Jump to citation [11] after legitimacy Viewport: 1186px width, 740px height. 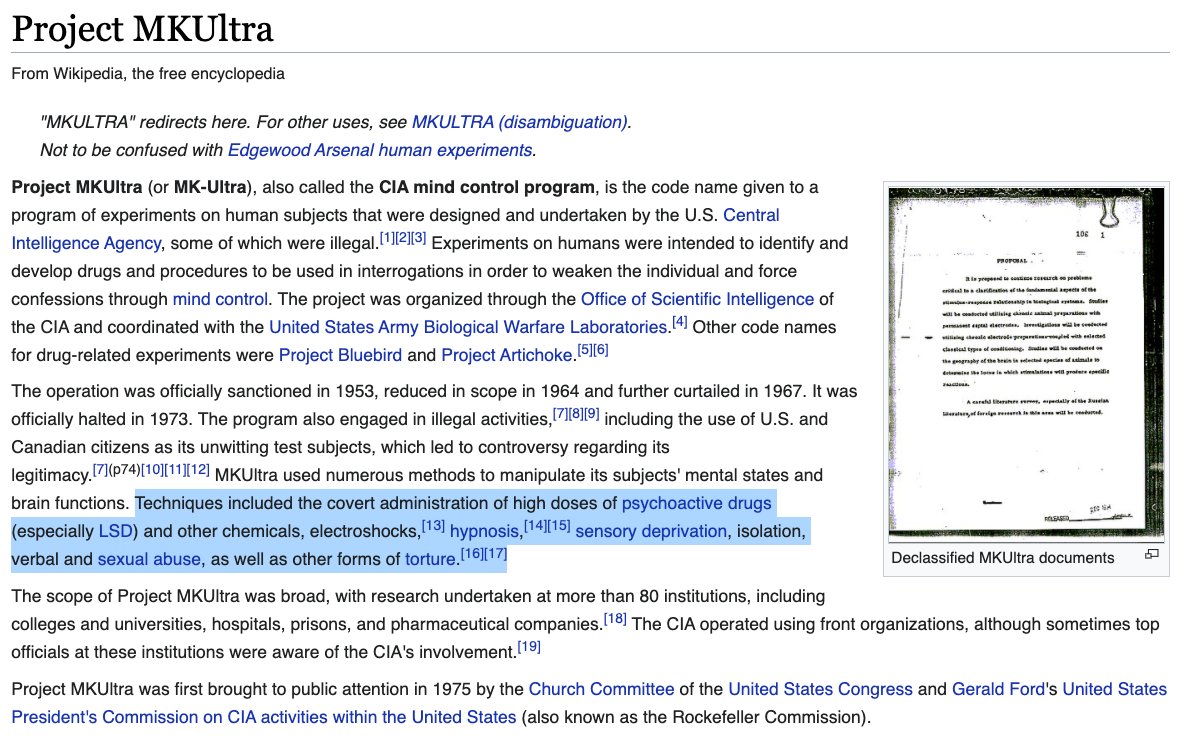[175, 470]
